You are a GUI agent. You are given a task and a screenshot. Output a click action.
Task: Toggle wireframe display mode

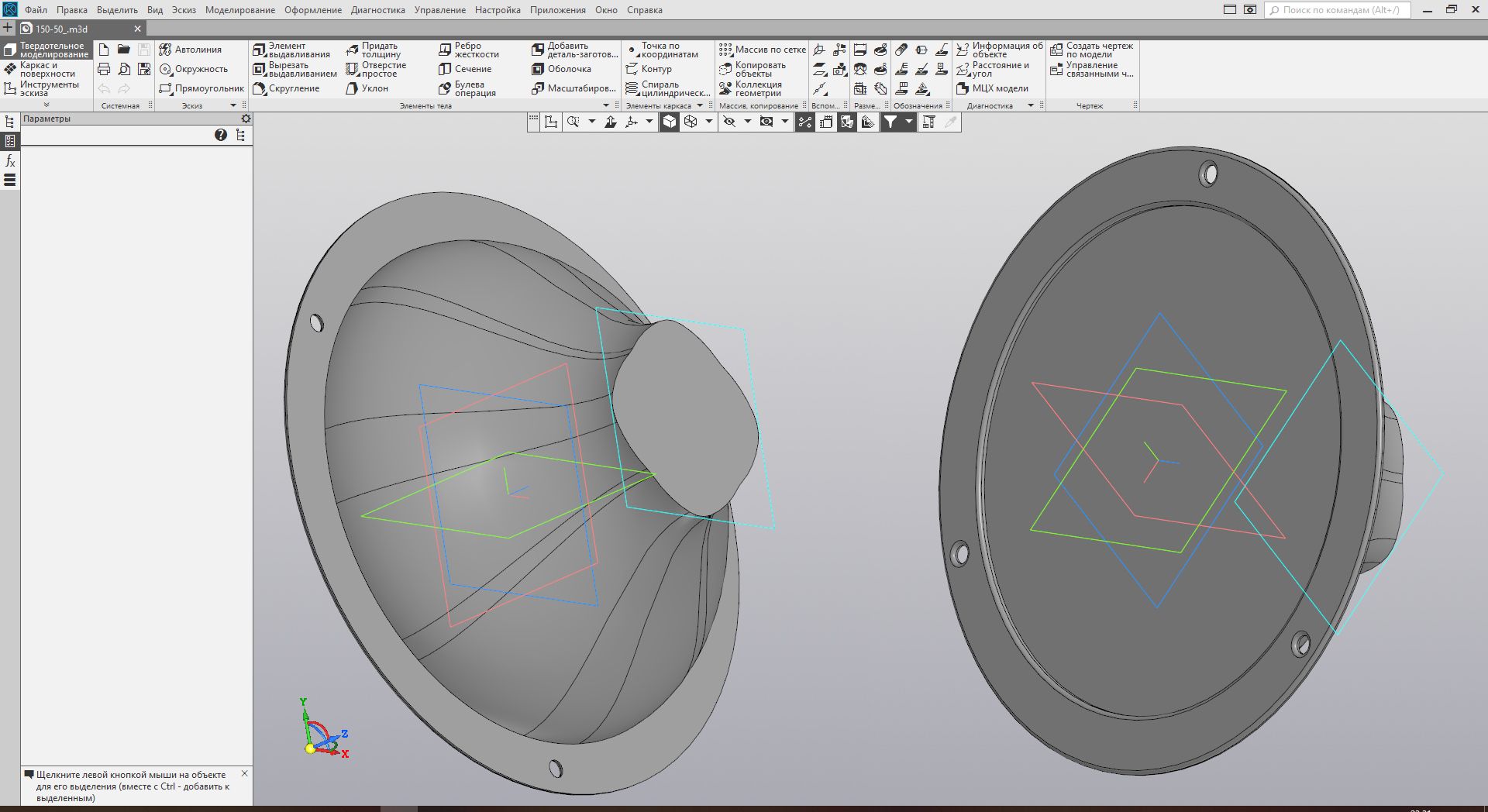point(691,122)
